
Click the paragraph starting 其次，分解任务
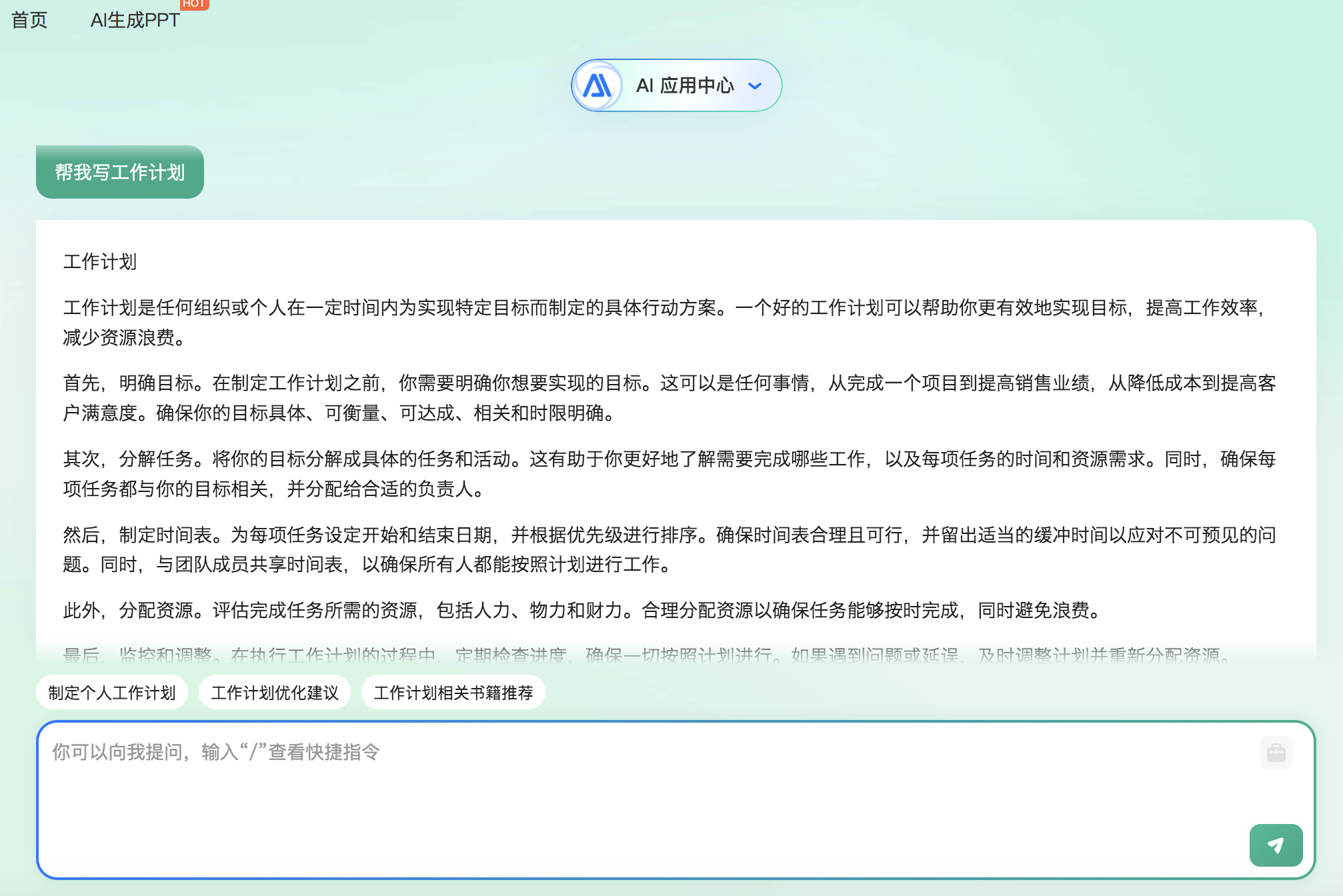(x=669, y=474)
